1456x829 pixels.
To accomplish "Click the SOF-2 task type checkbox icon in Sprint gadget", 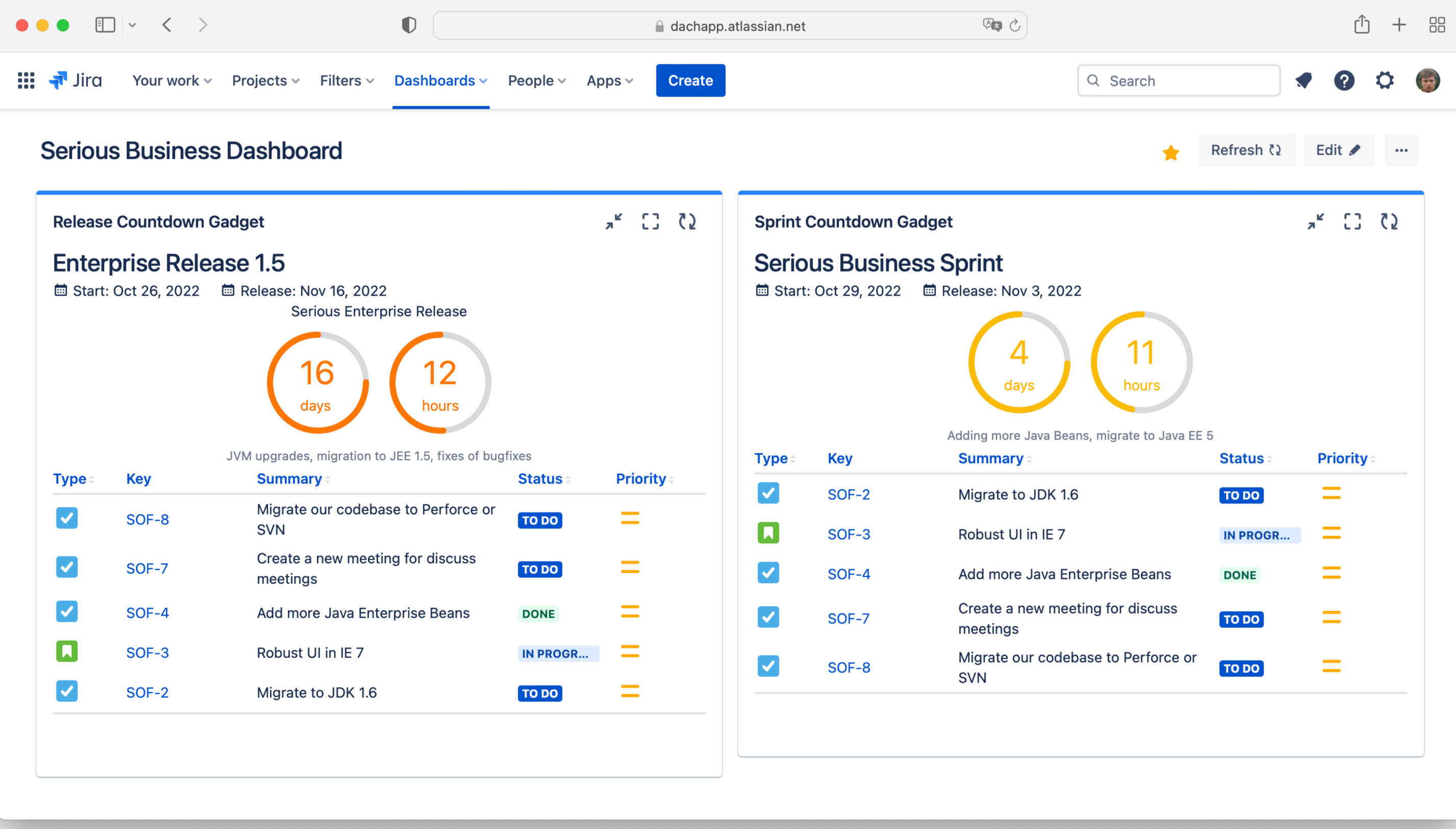I will [x=768, y=493].
